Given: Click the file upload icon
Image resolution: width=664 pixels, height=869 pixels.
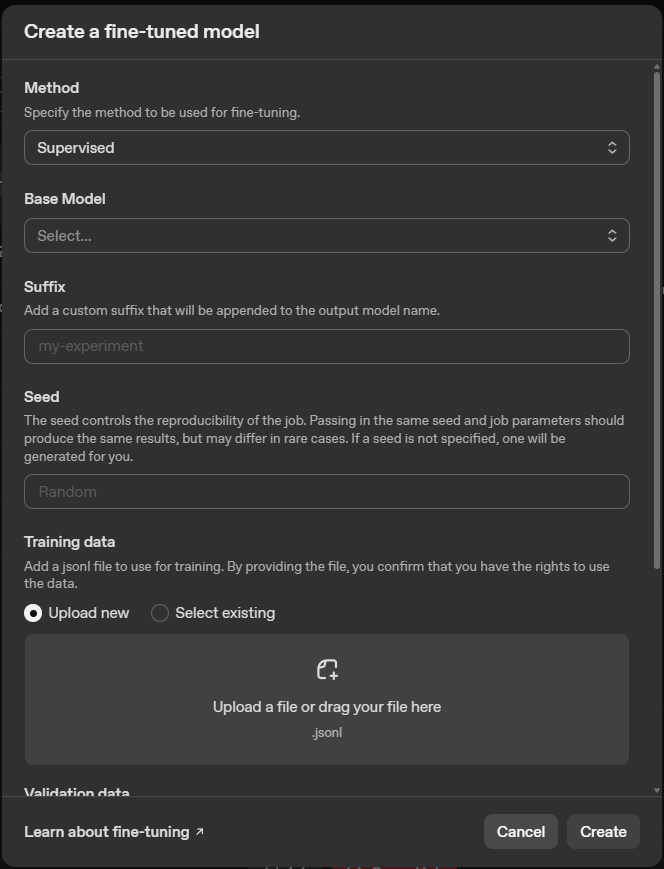Looking at the screenshot, I should 327,669.
